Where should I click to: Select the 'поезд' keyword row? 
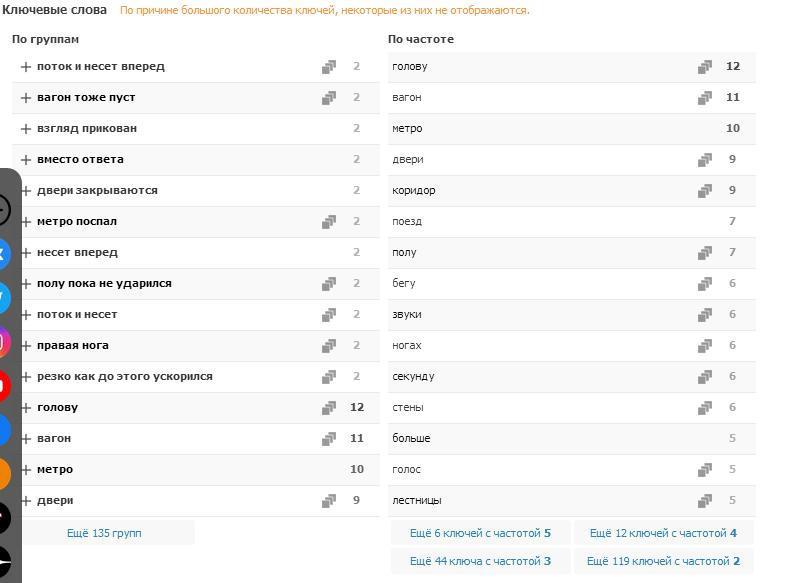coord(407,222)
